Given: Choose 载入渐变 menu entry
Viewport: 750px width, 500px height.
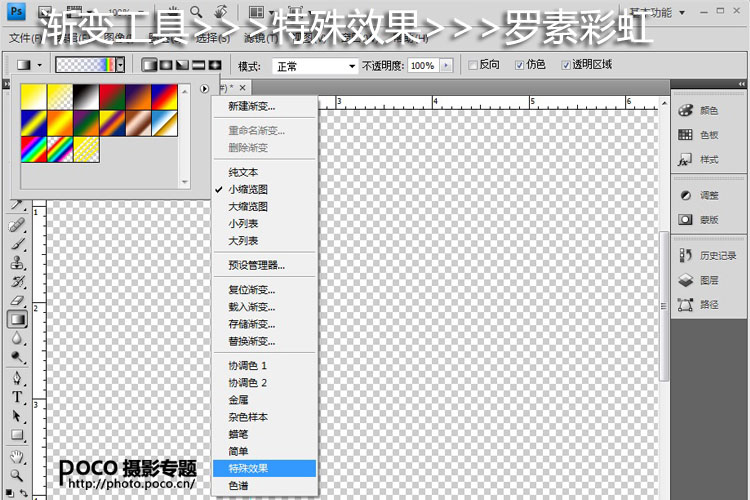Looking at the screenshot, I should (265, 307).
